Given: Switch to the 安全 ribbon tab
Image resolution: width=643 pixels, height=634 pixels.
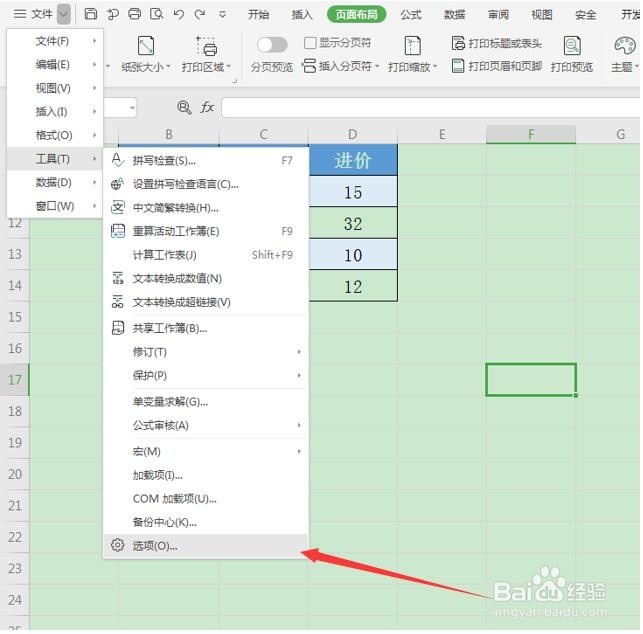Looking at the screenshot, I should click(x=585, y=15).
